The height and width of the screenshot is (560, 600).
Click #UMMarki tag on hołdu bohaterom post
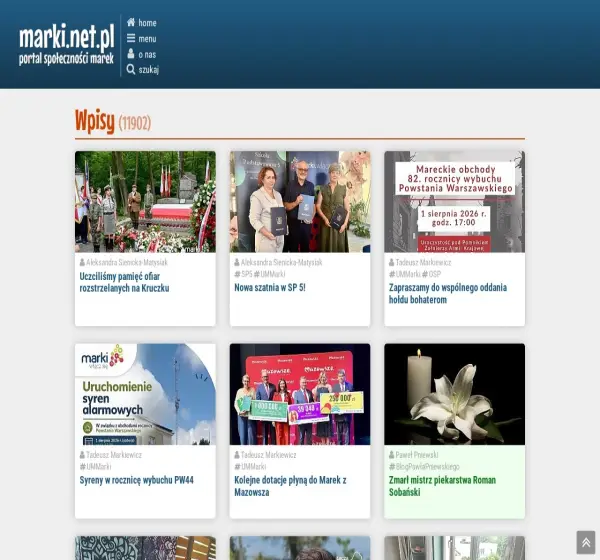[404, 274]
